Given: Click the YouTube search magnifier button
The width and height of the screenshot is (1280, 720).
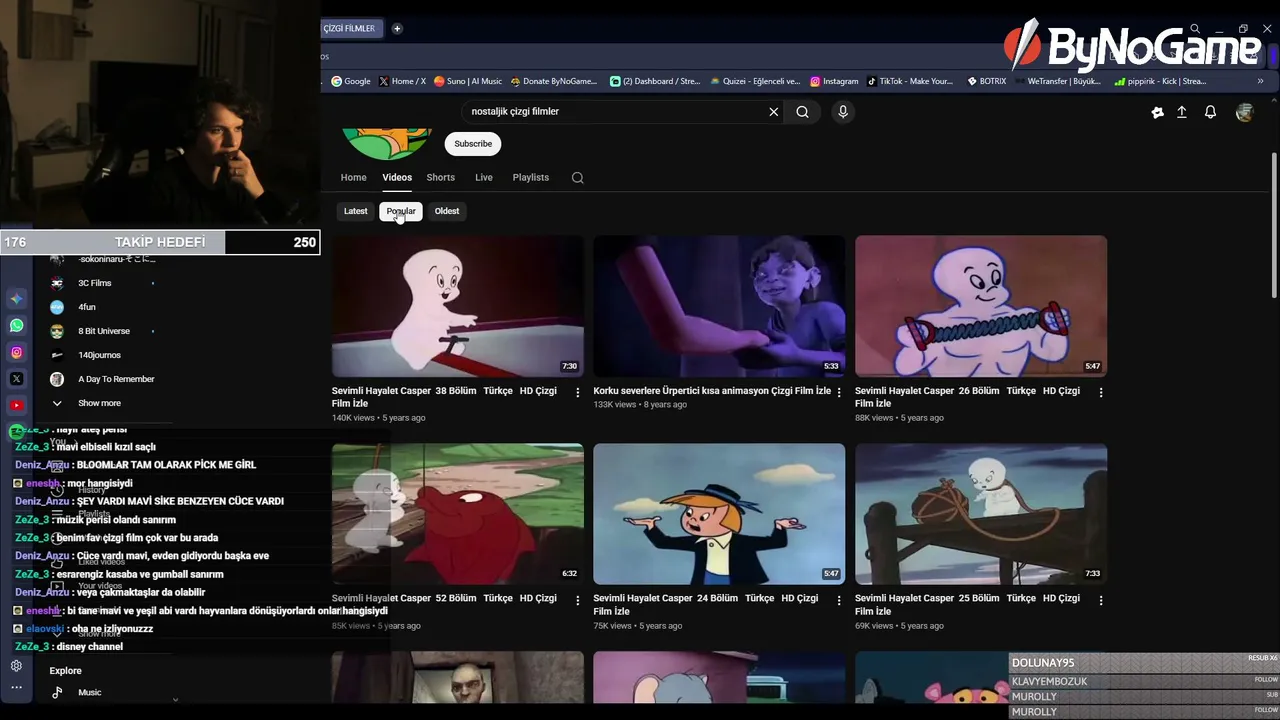Looking at the screenshot, I should coord(802,112).
